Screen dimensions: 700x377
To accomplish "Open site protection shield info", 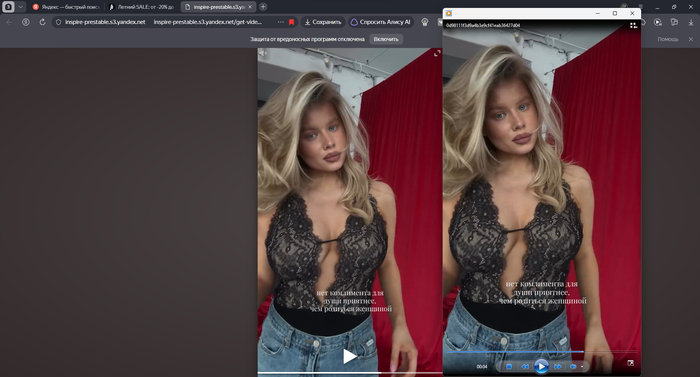I will point(58,22).
